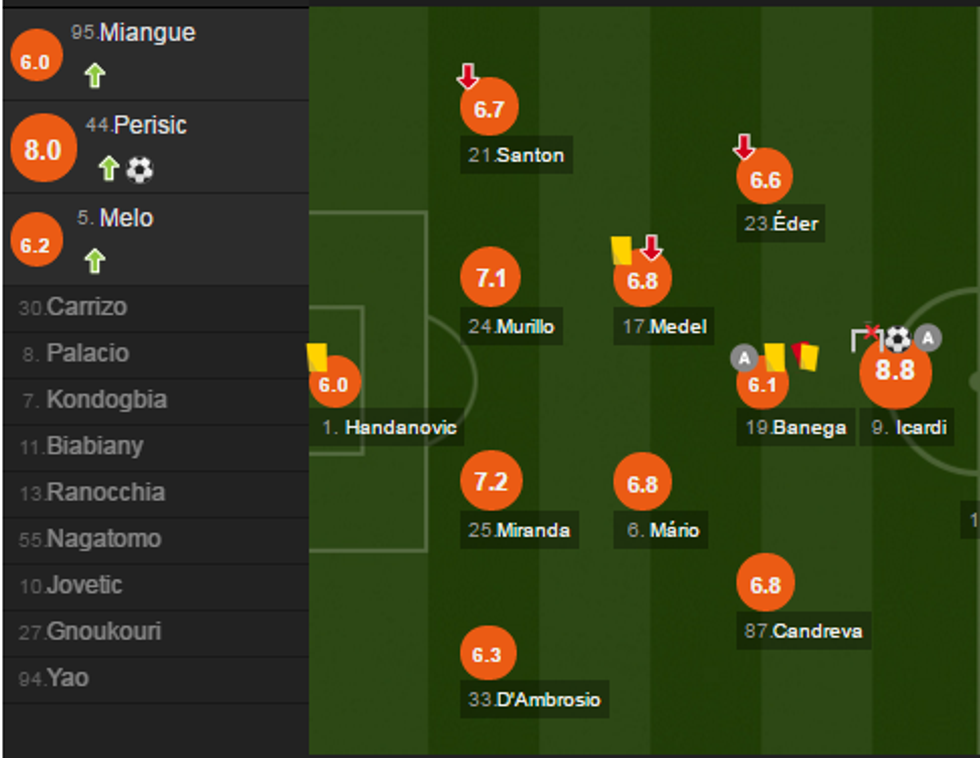Click the yellow card beside Medel
The width and height of the screenshot is (980, 758).
coord(622,250)
